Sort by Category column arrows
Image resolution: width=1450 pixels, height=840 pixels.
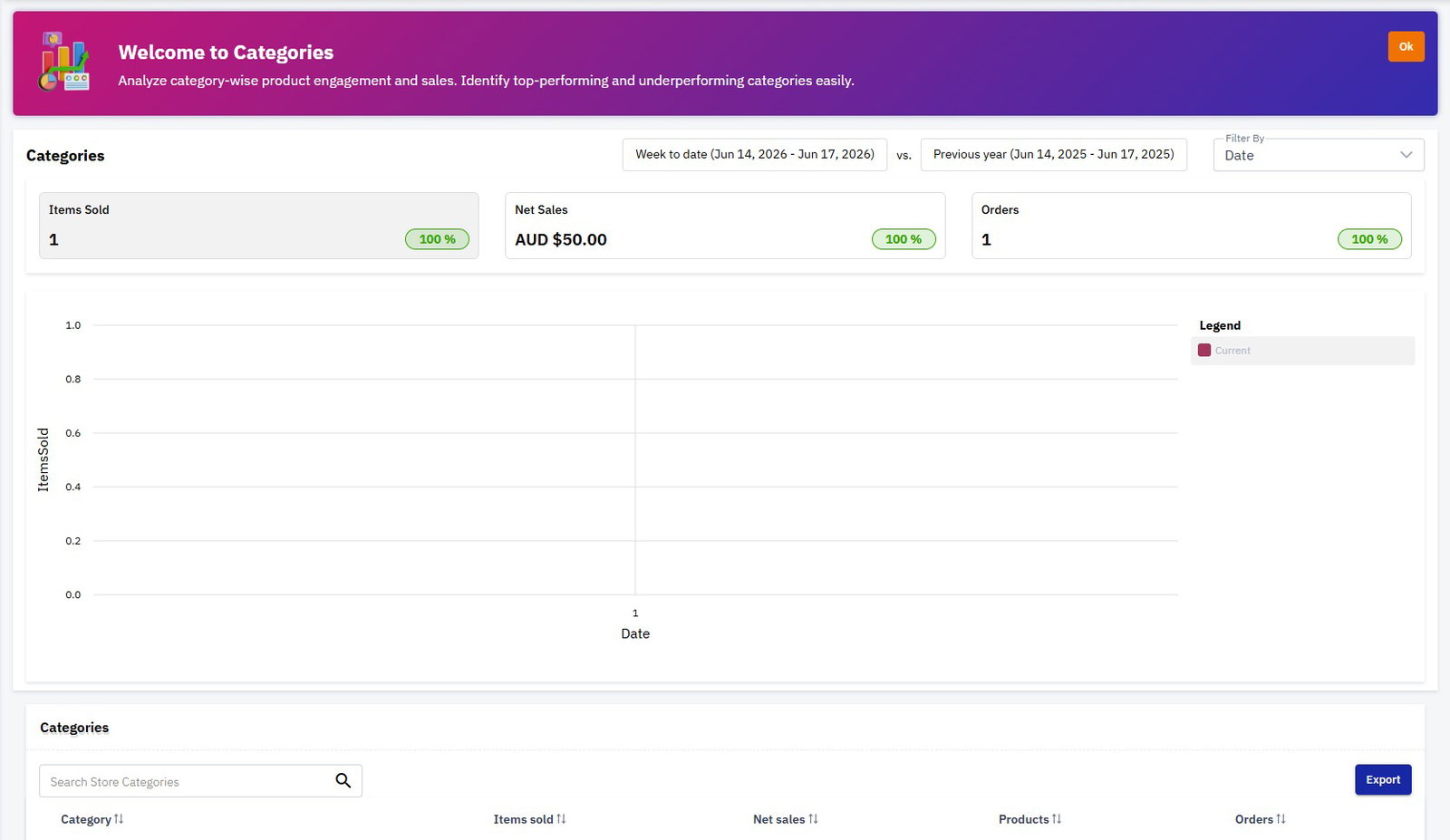(119, 819)
